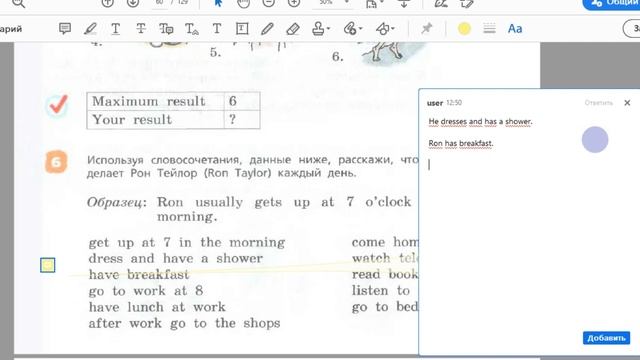The image size is (640, 360).
Task: Open the attach file tool menu
Action: (353, 29)
